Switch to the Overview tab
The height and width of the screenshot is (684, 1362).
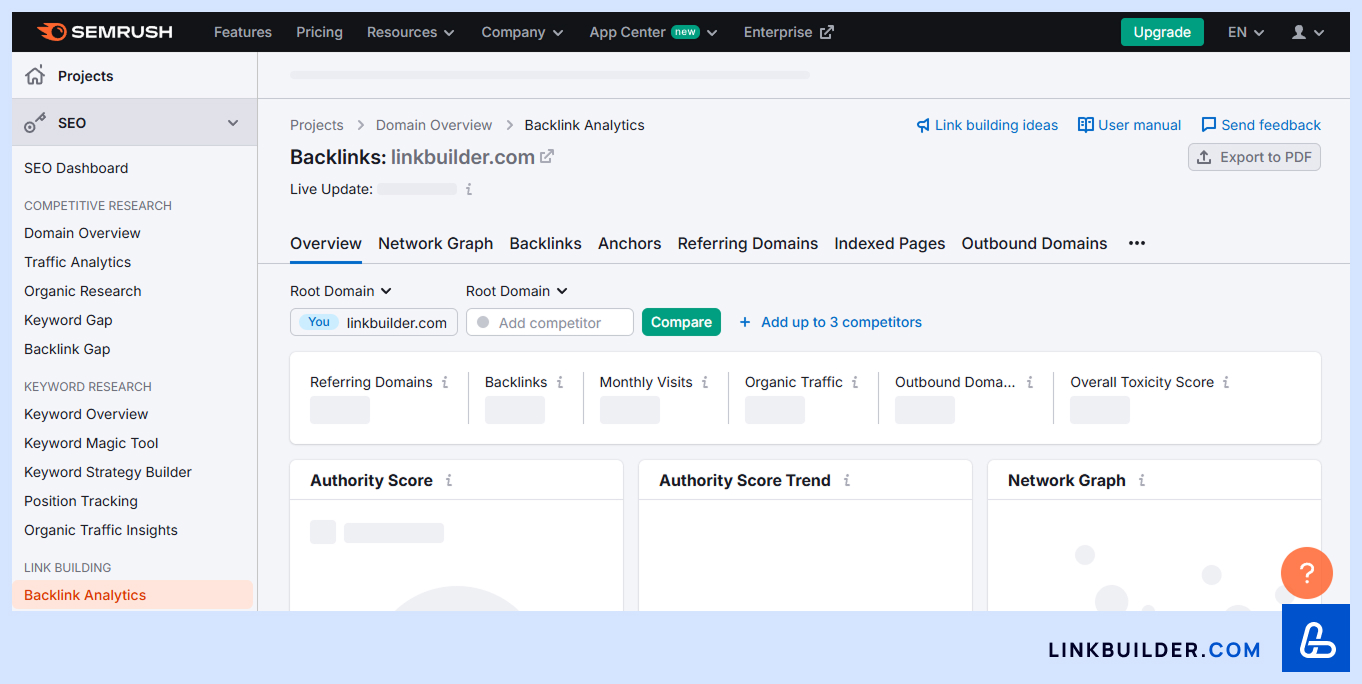pyautogui.click(x=326, y=243)
